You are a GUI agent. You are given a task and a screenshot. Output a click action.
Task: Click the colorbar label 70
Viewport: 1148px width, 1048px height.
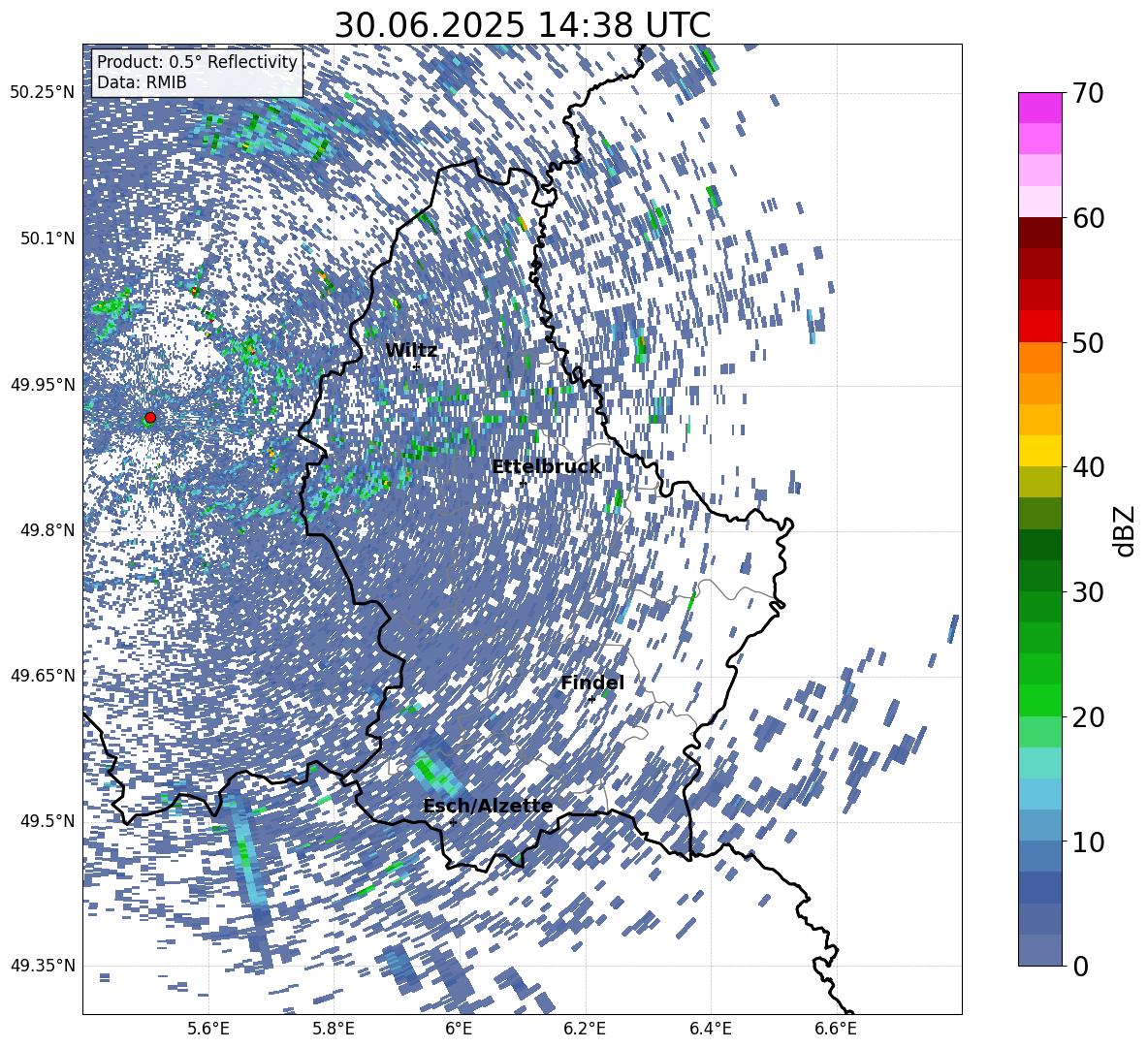point(1089,94)
